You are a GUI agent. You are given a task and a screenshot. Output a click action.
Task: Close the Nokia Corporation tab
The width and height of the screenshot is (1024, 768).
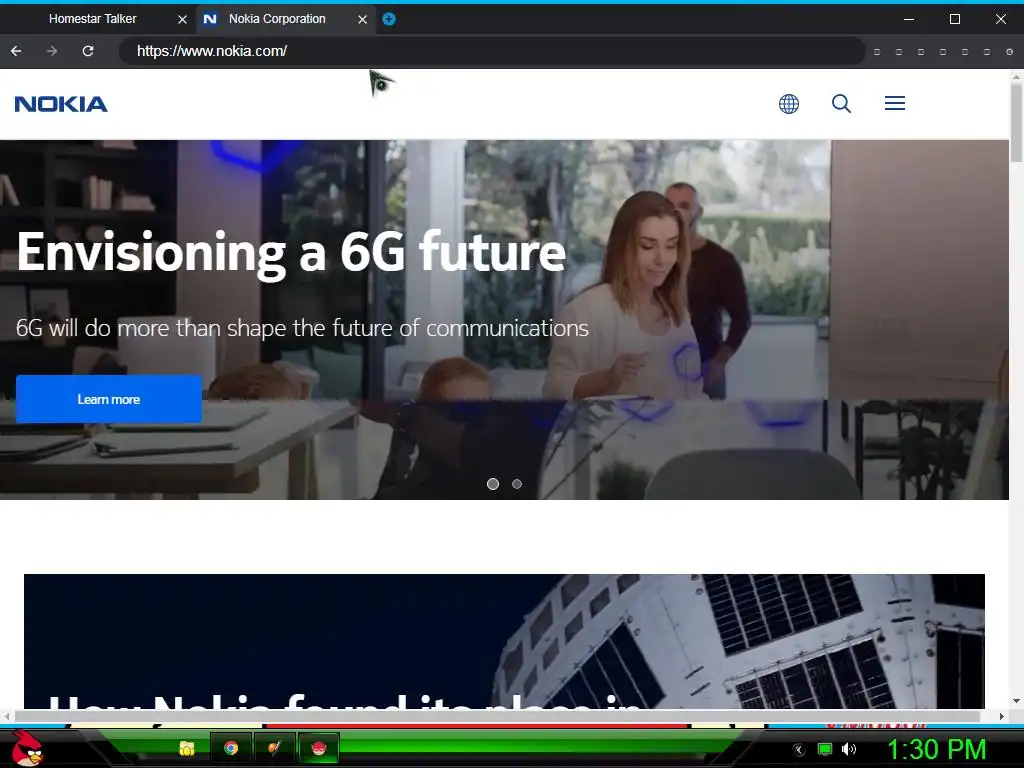point(362,20)
